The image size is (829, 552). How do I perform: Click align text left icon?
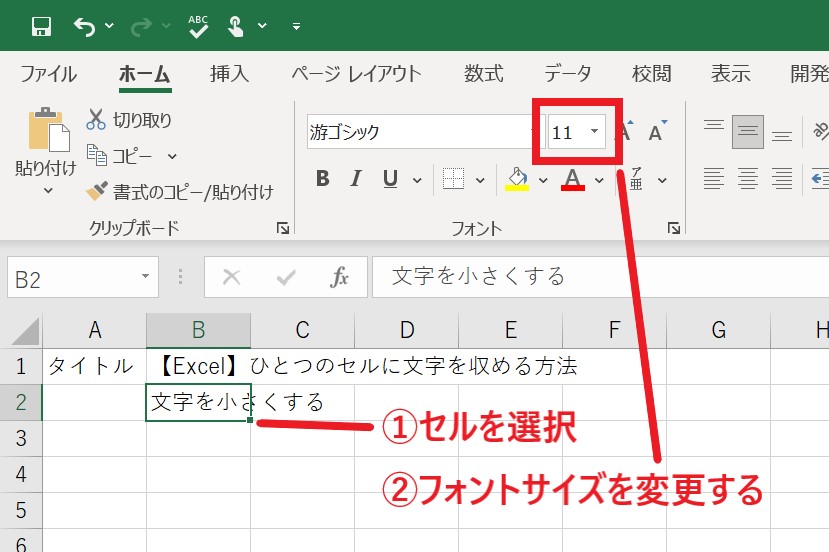pos(714,178)
